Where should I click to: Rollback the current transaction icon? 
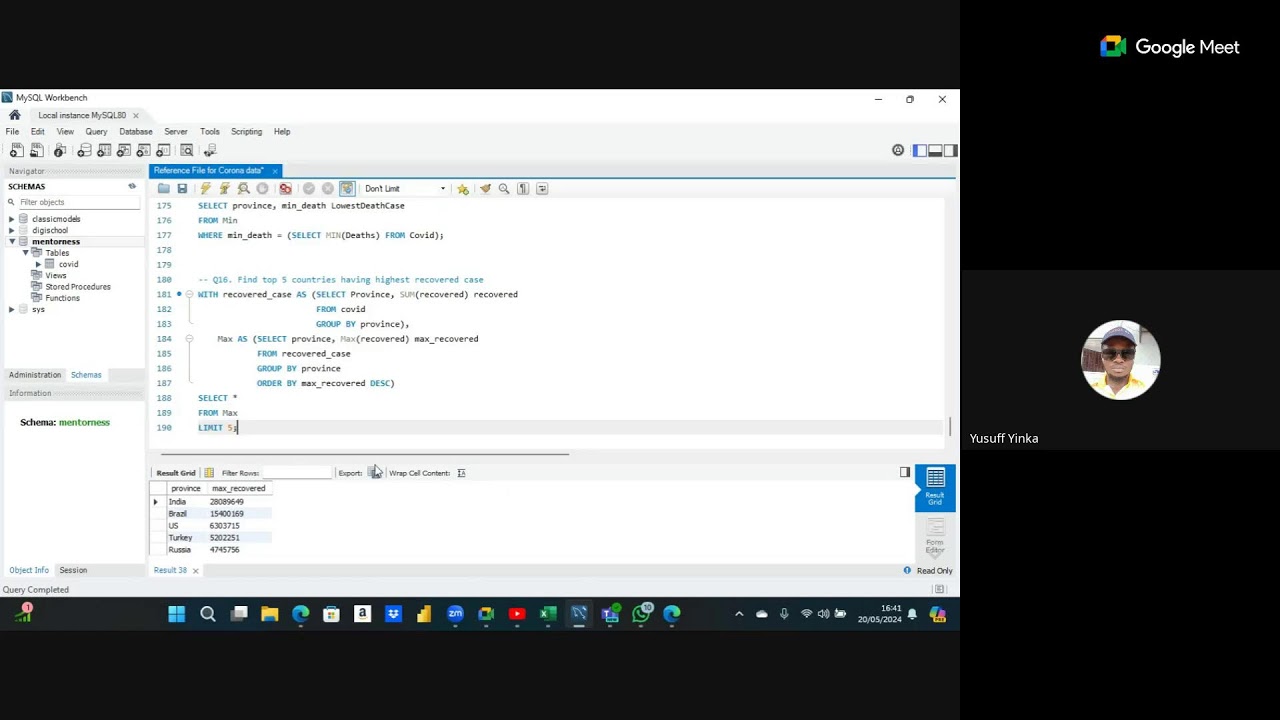pyautogui.click(x=328, y=188)
